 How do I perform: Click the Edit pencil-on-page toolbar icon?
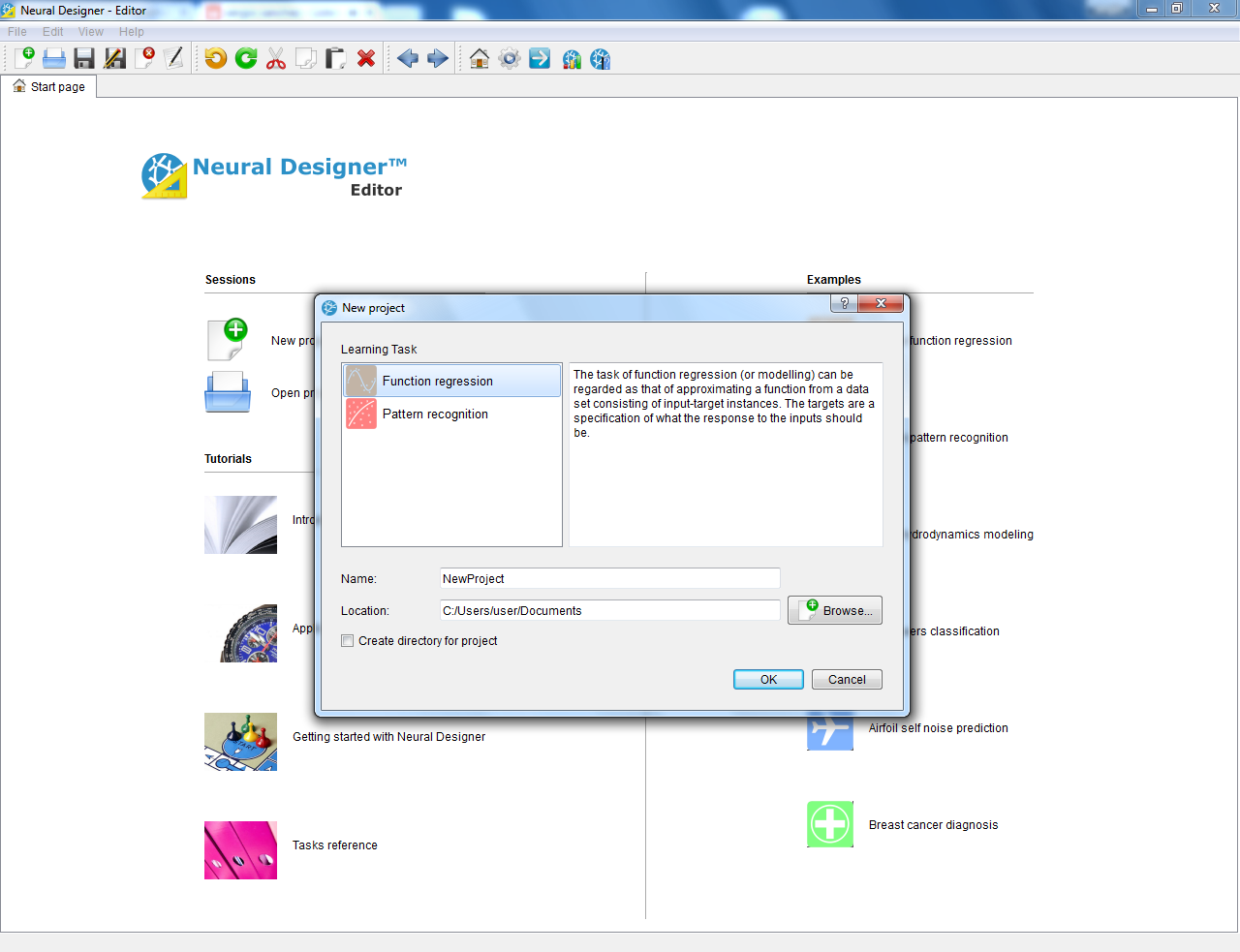point(174,58)
